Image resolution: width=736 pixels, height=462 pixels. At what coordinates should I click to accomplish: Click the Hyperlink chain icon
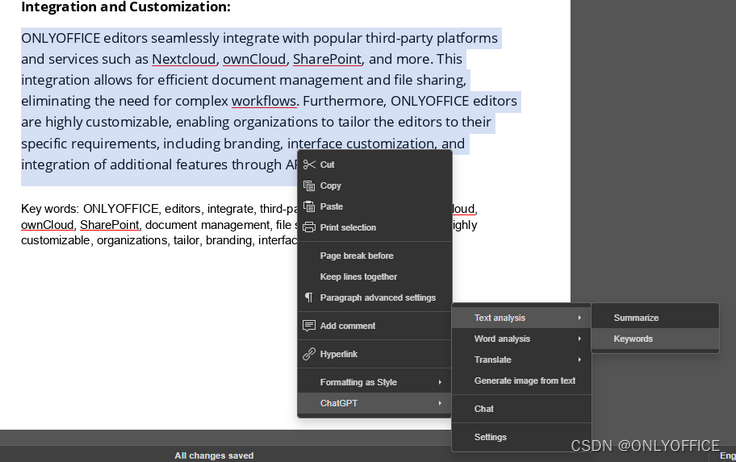(x=309, y=354)
